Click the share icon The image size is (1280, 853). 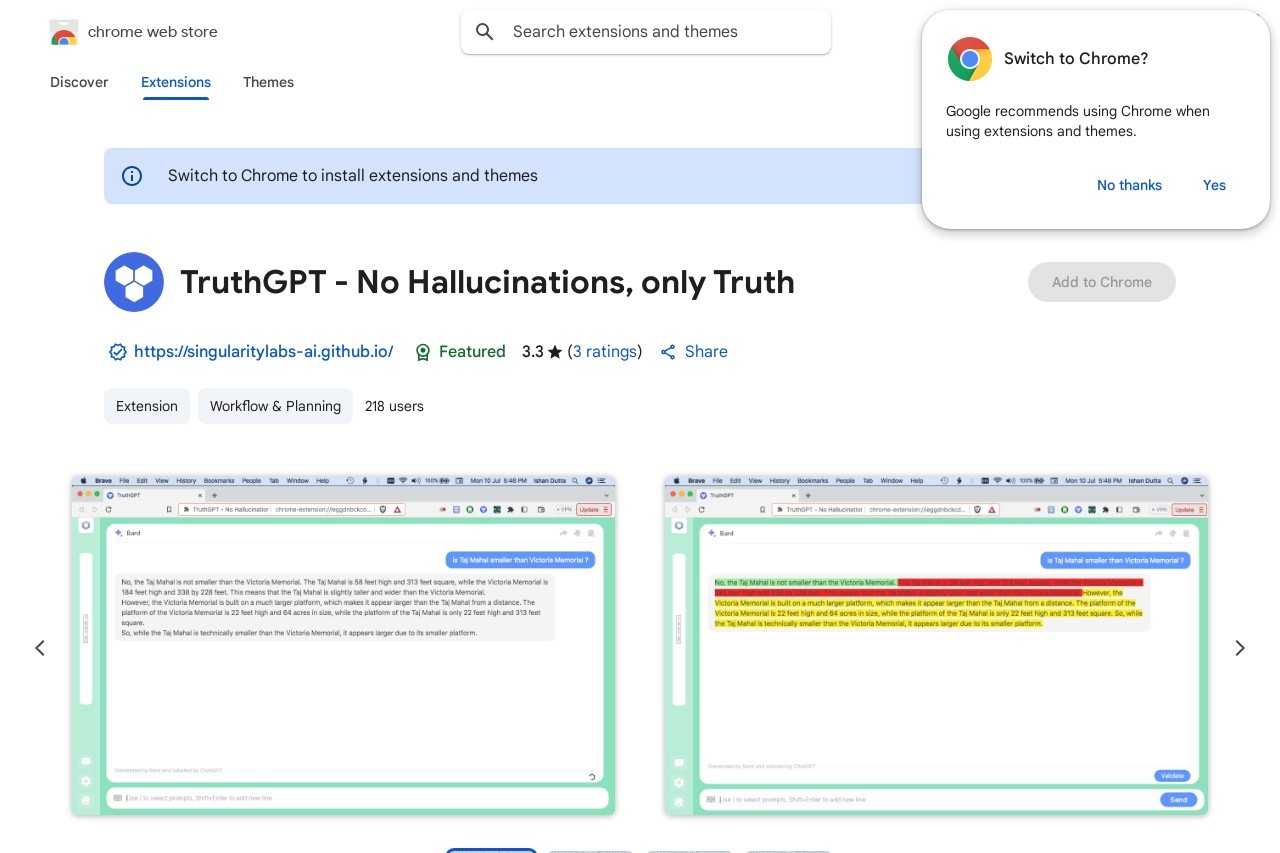pos(668,352)
